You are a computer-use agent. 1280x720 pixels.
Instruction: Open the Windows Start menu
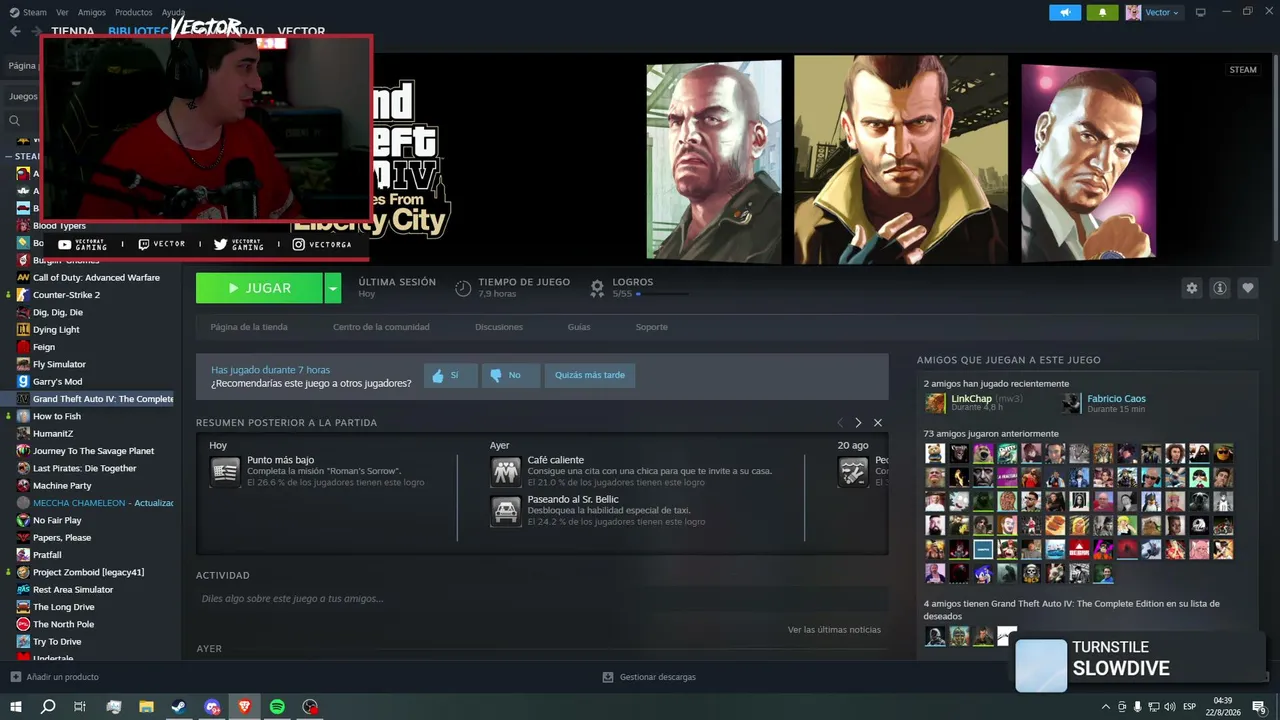[16, 707]
